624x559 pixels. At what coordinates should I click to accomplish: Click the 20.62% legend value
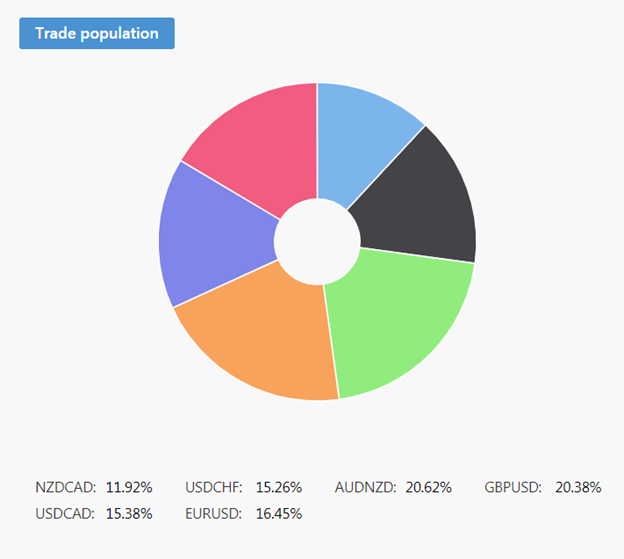[x=429, y=488]
